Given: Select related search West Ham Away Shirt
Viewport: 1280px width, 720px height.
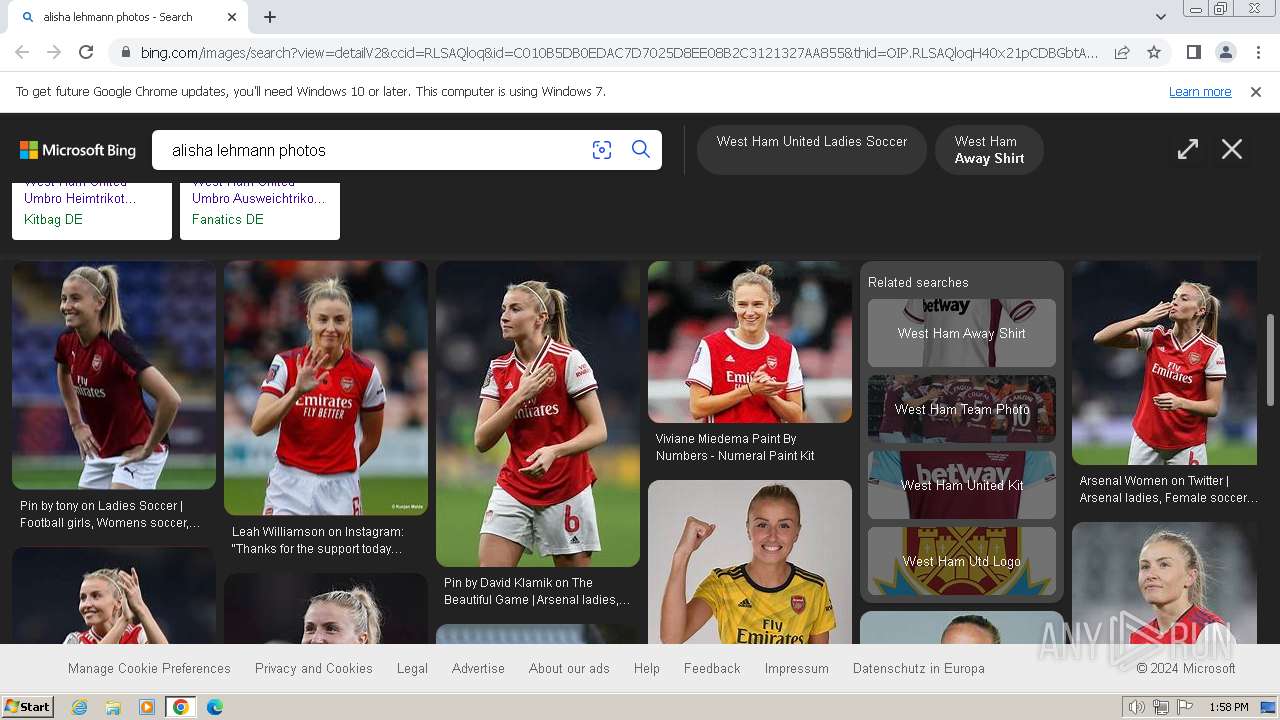Looking at the screenshot, I should (x=962, y=333).
